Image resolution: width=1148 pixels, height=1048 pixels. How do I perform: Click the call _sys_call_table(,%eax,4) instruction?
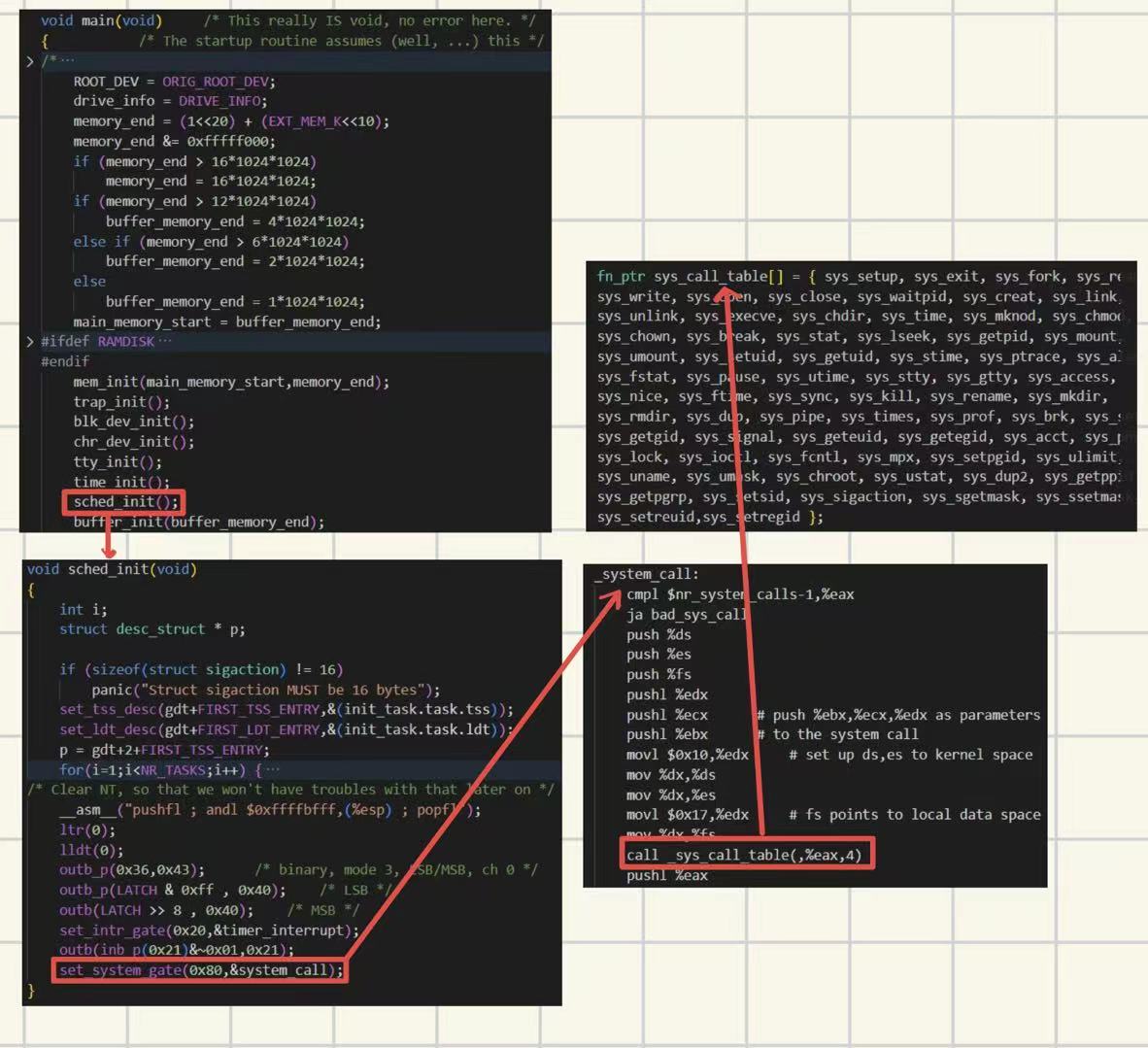coord(744,855)
